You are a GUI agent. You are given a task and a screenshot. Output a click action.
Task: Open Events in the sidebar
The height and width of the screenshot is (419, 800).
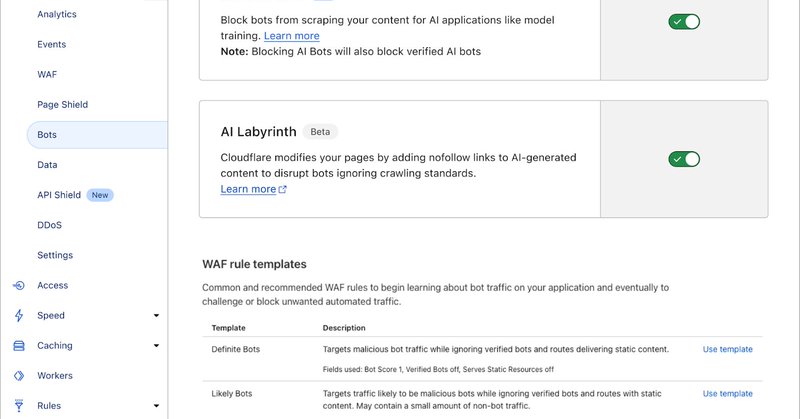tap(52, 44)
